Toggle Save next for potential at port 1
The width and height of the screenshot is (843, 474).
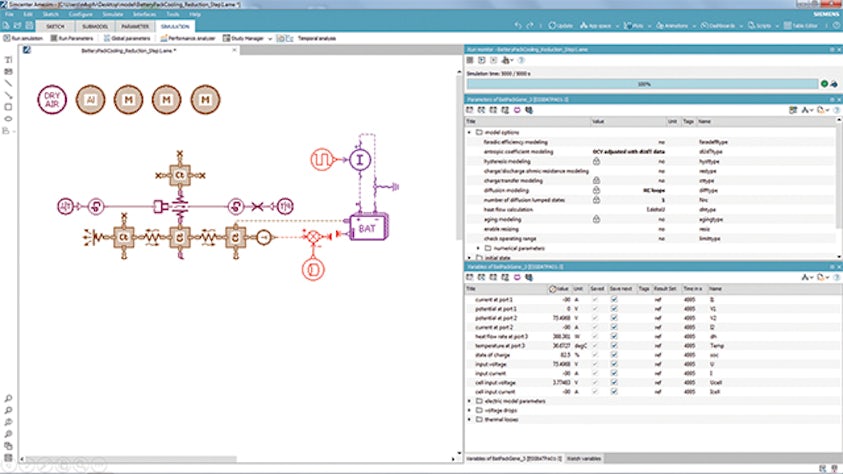pyautogui.click(x=614, y=308)
